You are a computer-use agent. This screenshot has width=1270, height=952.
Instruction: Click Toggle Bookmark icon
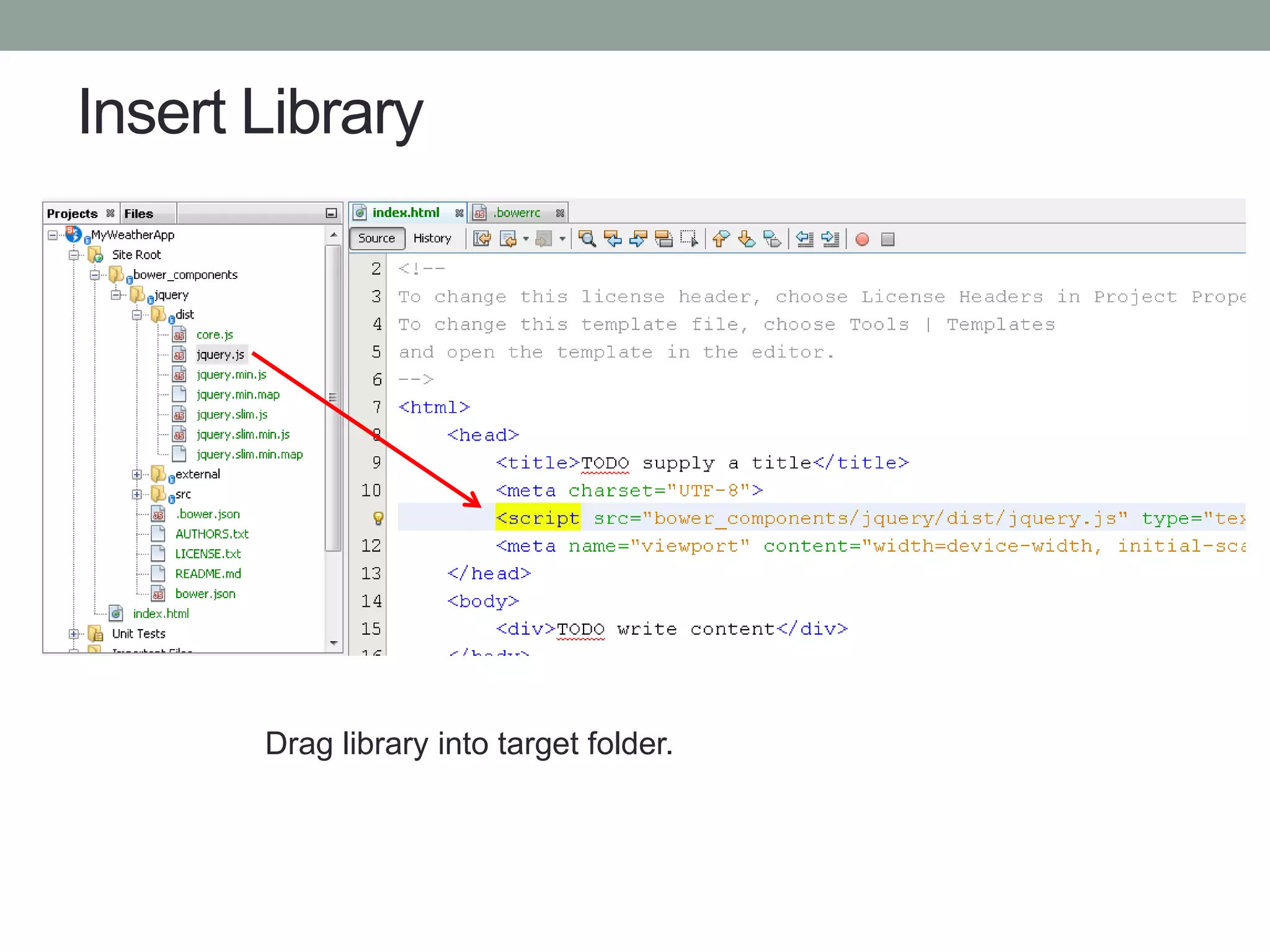coord(772,239)
